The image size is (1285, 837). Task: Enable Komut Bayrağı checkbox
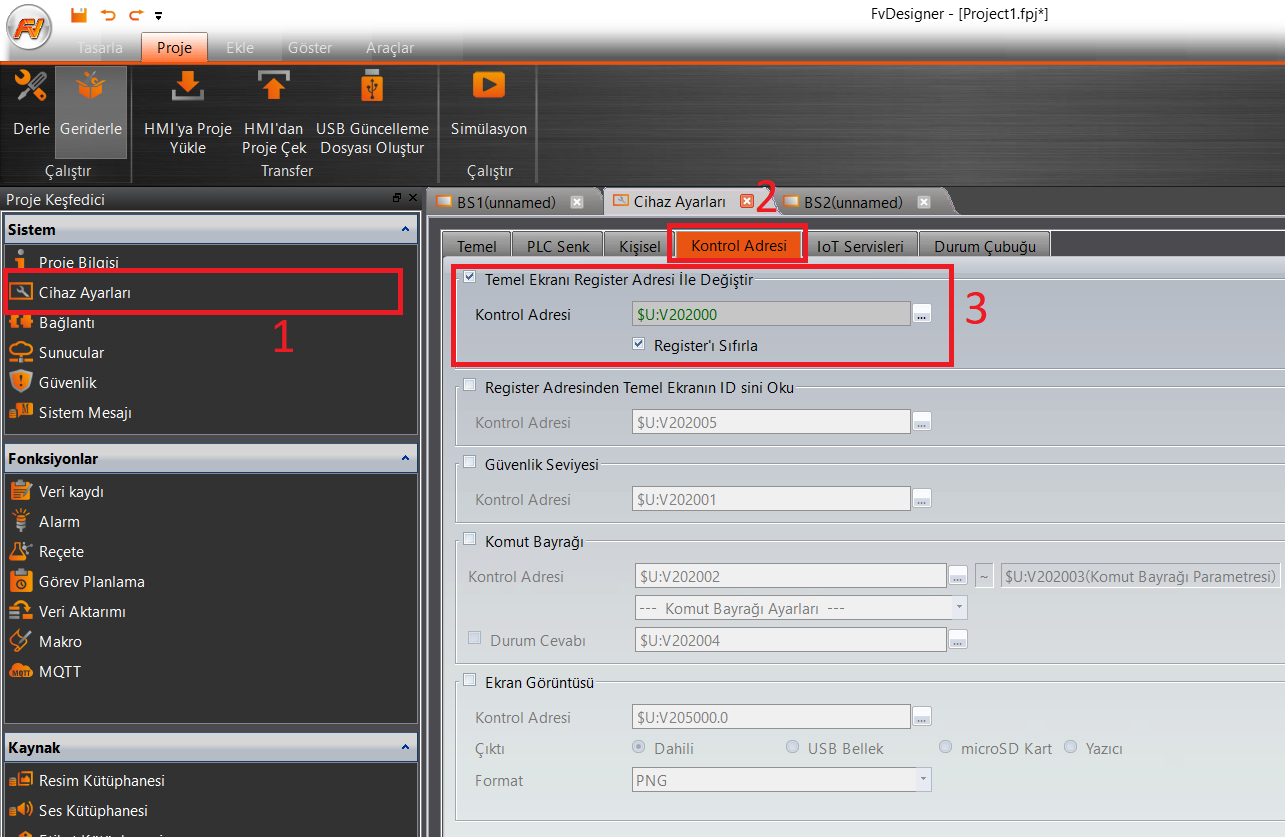[x=470, y=540]
